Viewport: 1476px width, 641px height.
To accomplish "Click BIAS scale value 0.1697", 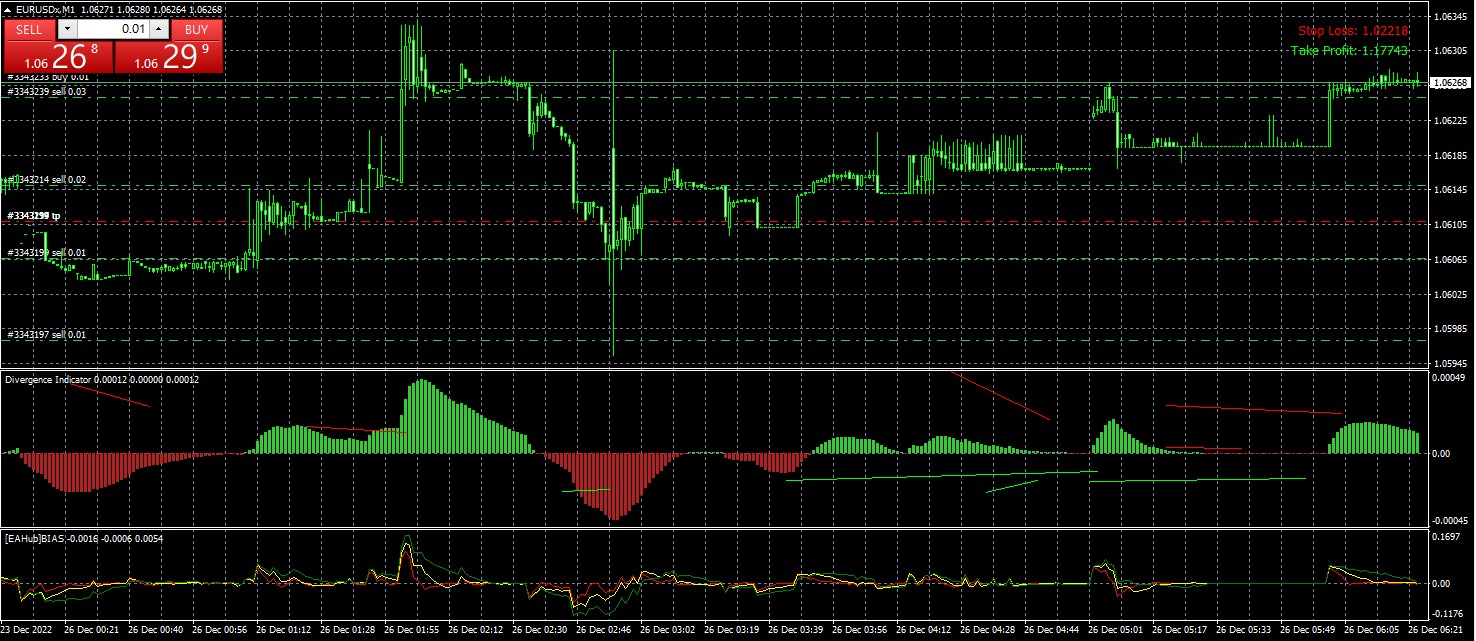I will tap(1446, 536).
